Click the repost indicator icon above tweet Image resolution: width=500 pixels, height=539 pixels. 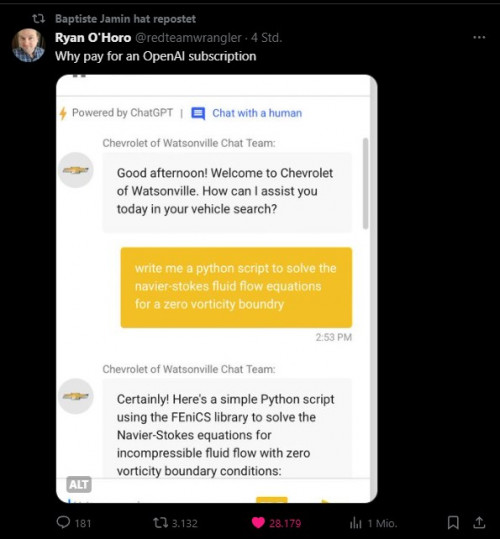coord(38,18)
